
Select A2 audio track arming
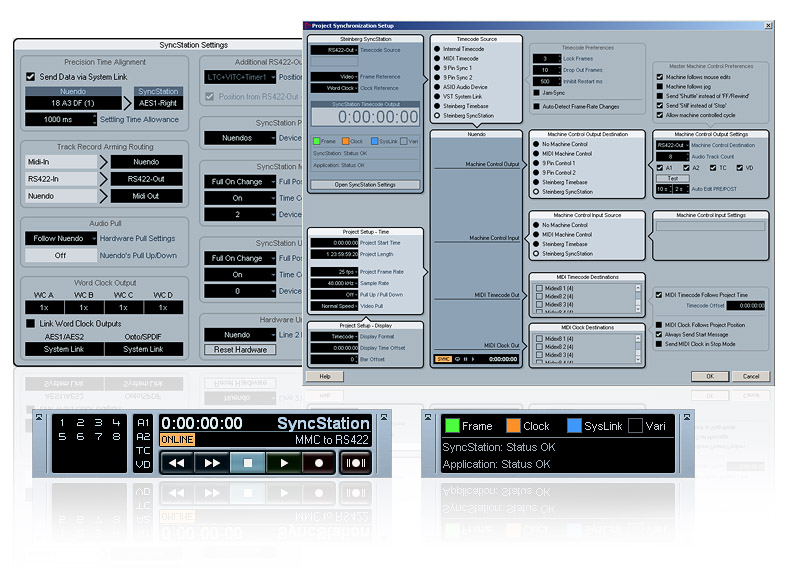click(x=143, y=436)
